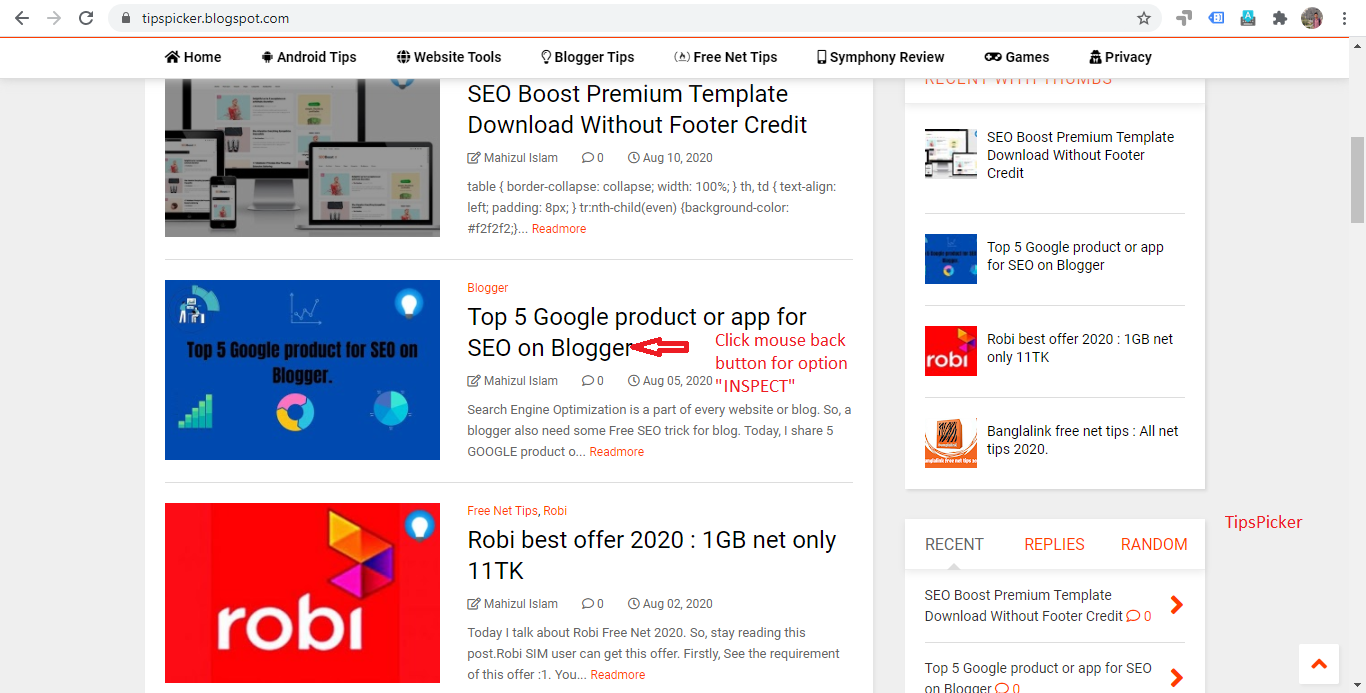Click Readmore on Robi best offer post

(618, 675)
